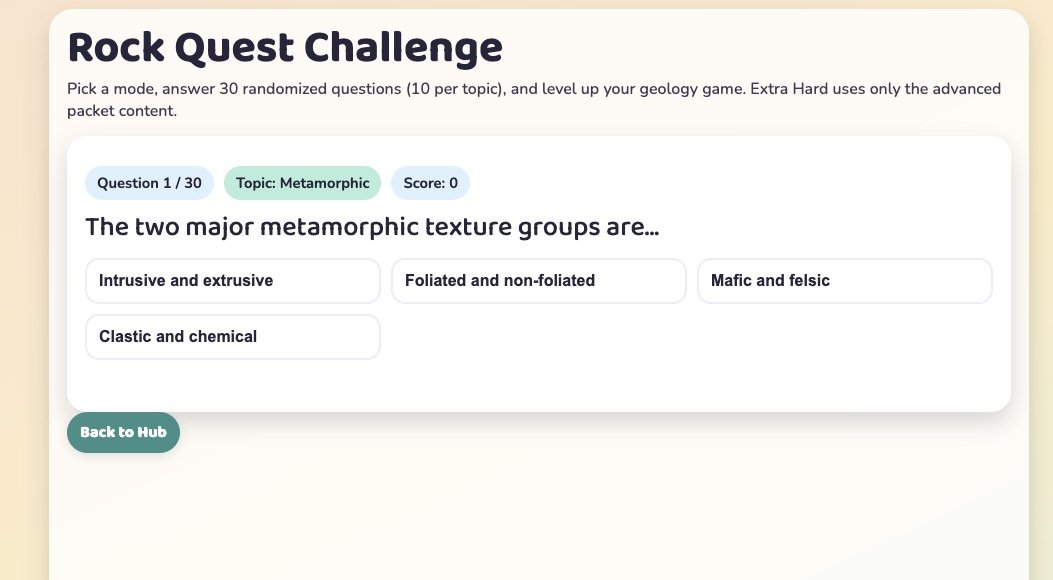Click the Rock Quest Challenge title
Viewport: 1053px width, 580px height.
(285, 46)
